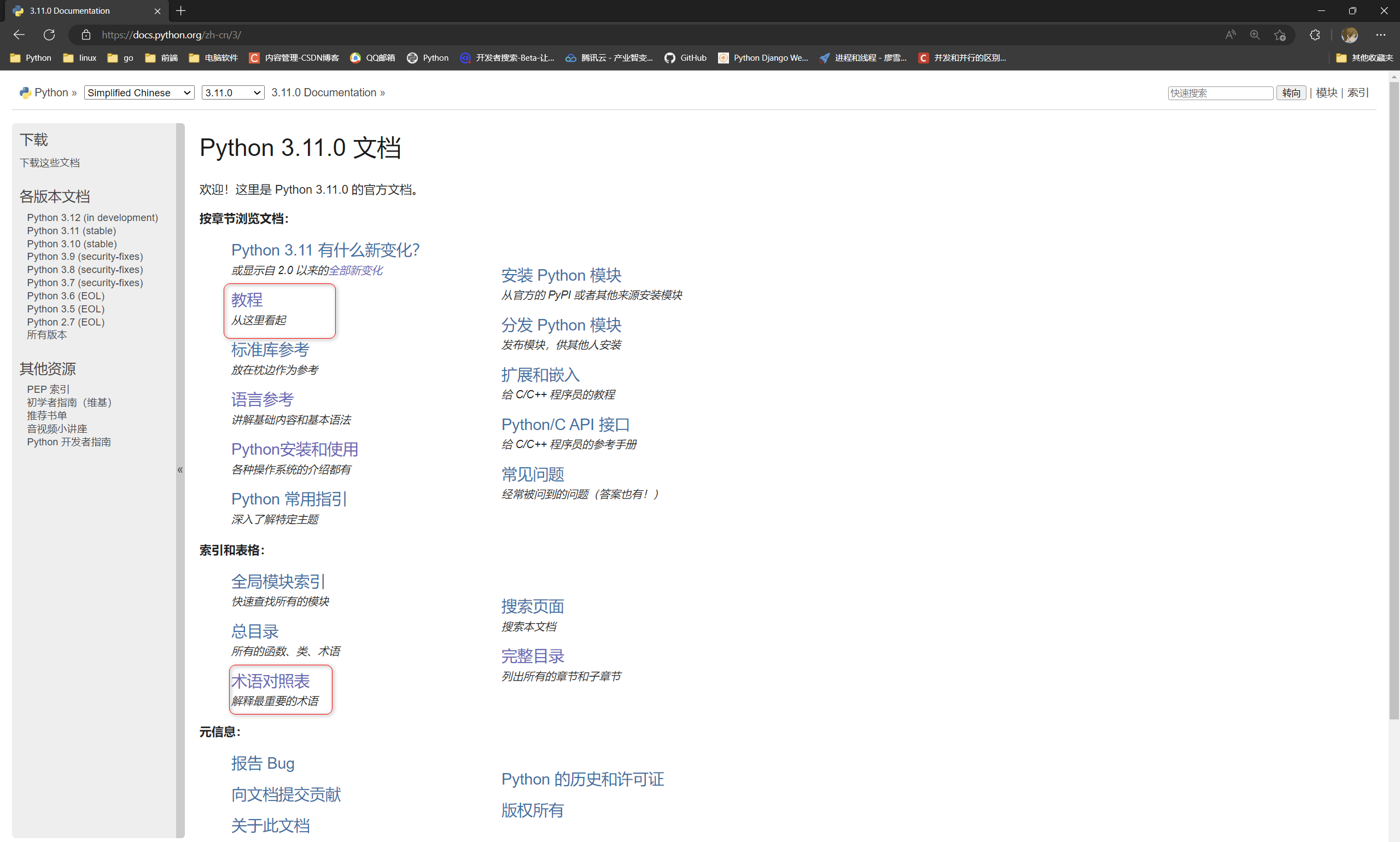The image size is (1400, 842).
Task: Click the refresh page control
Action: point(49,34)
